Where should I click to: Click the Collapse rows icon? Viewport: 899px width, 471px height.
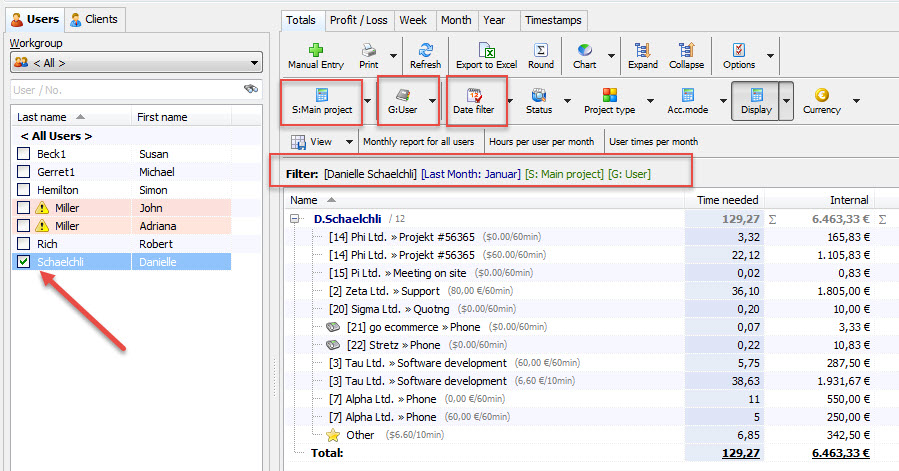(x=686, y=51)
